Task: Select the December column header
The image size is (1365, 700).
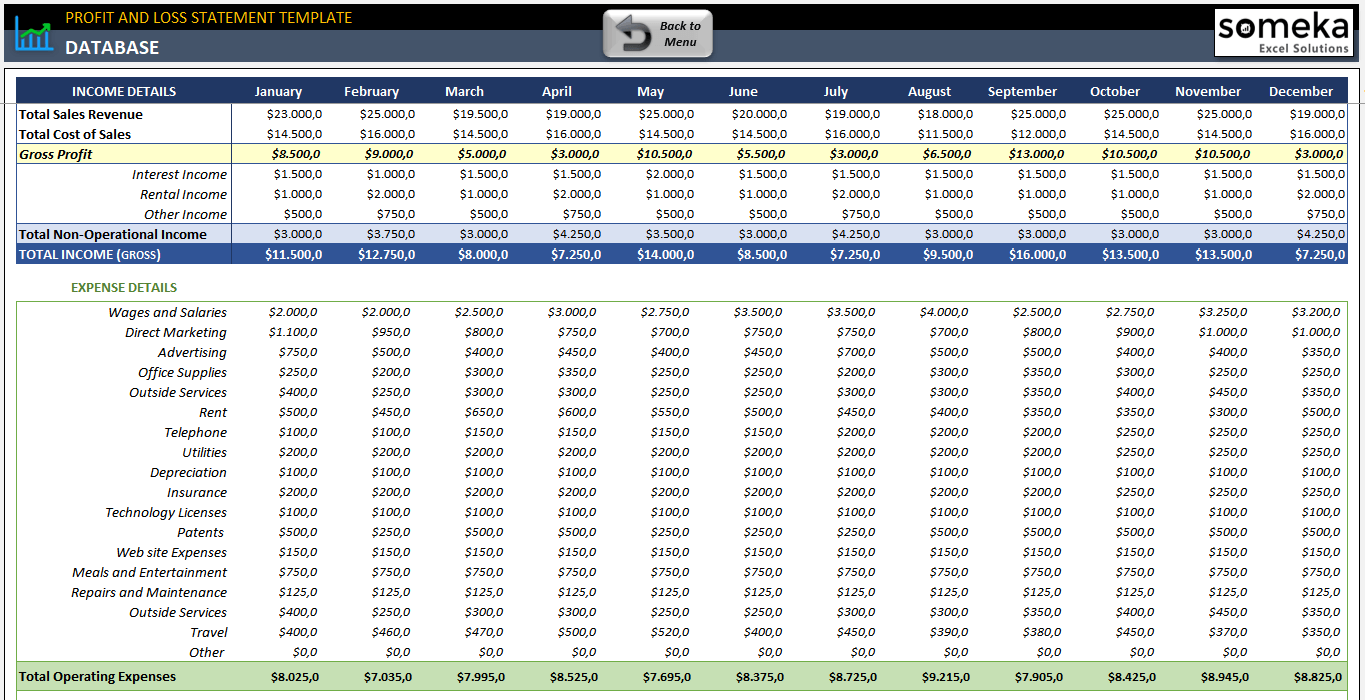Action: [x=1300, y=91]
